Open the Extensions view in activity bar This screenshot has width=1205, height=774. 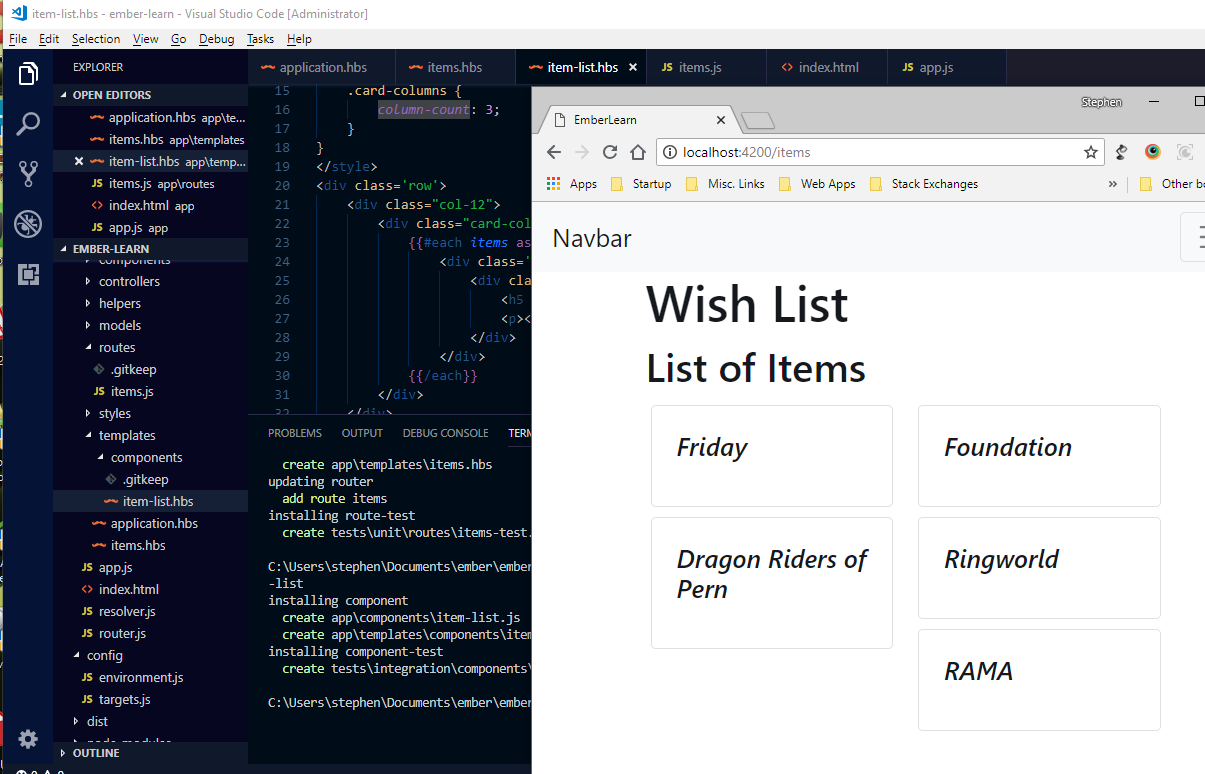(28, 274)
